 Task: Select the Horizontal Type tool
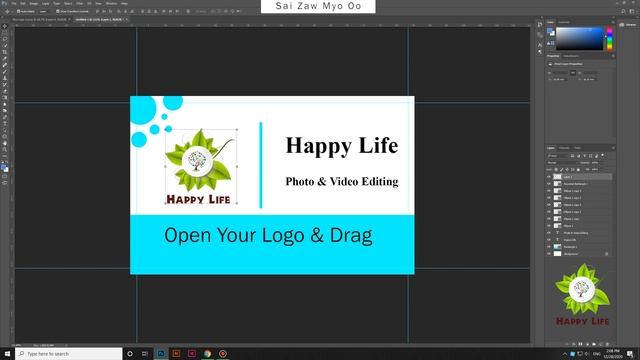point(5,124)
